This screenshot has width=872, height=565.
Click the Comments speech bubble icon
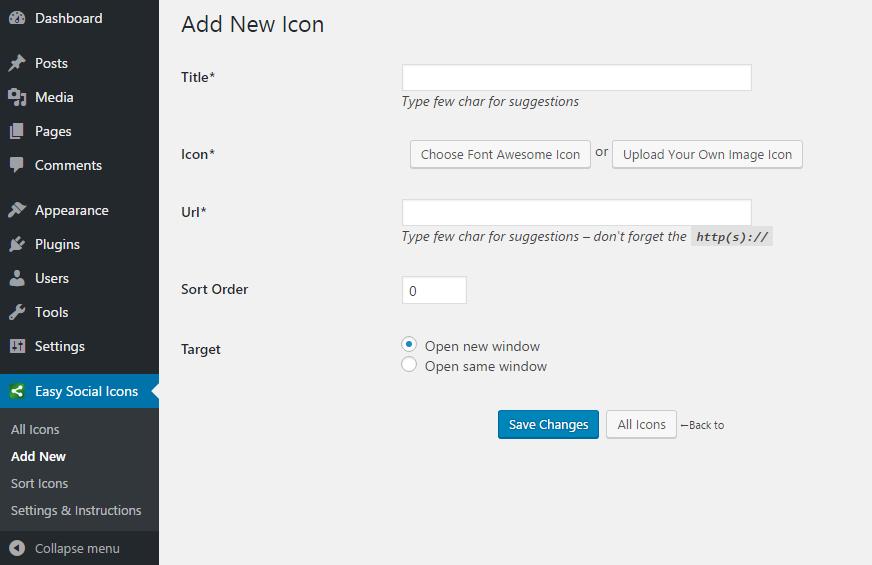tap(17, 165)
